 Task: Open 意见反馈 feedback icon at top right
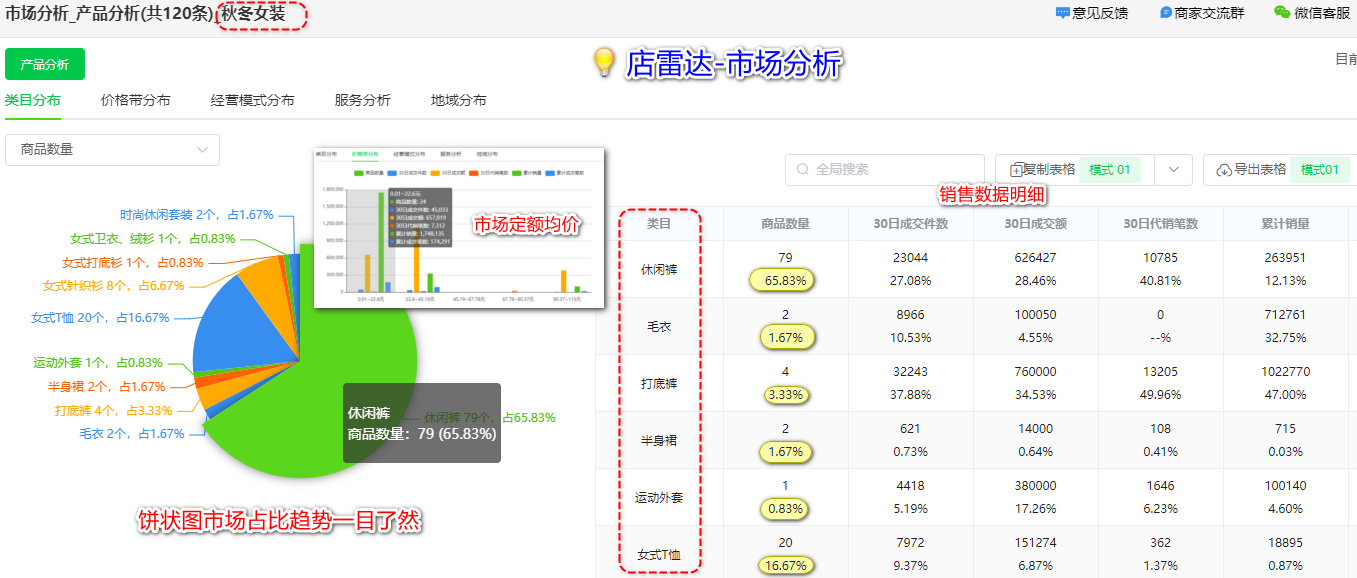click(x=1063, y=11)
